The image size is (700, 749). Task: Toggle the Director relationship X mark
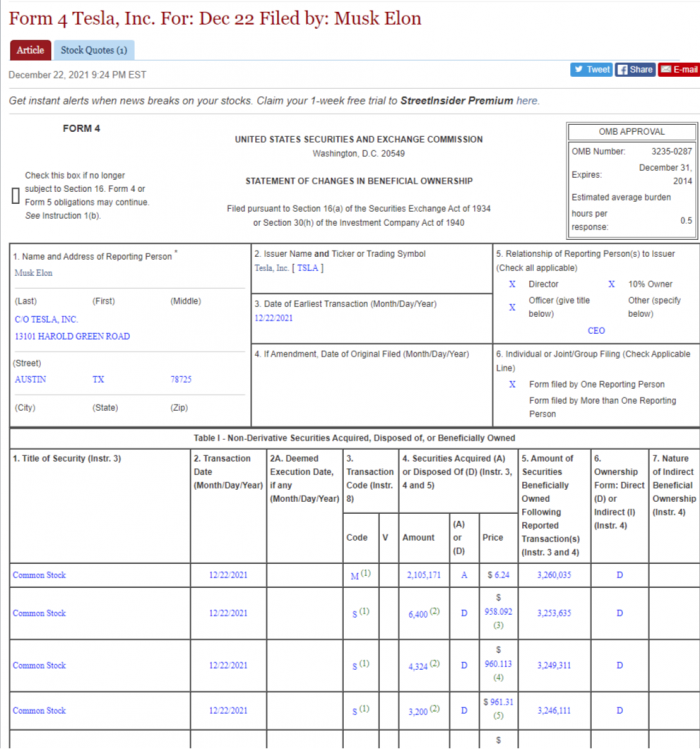click(512, 284)
